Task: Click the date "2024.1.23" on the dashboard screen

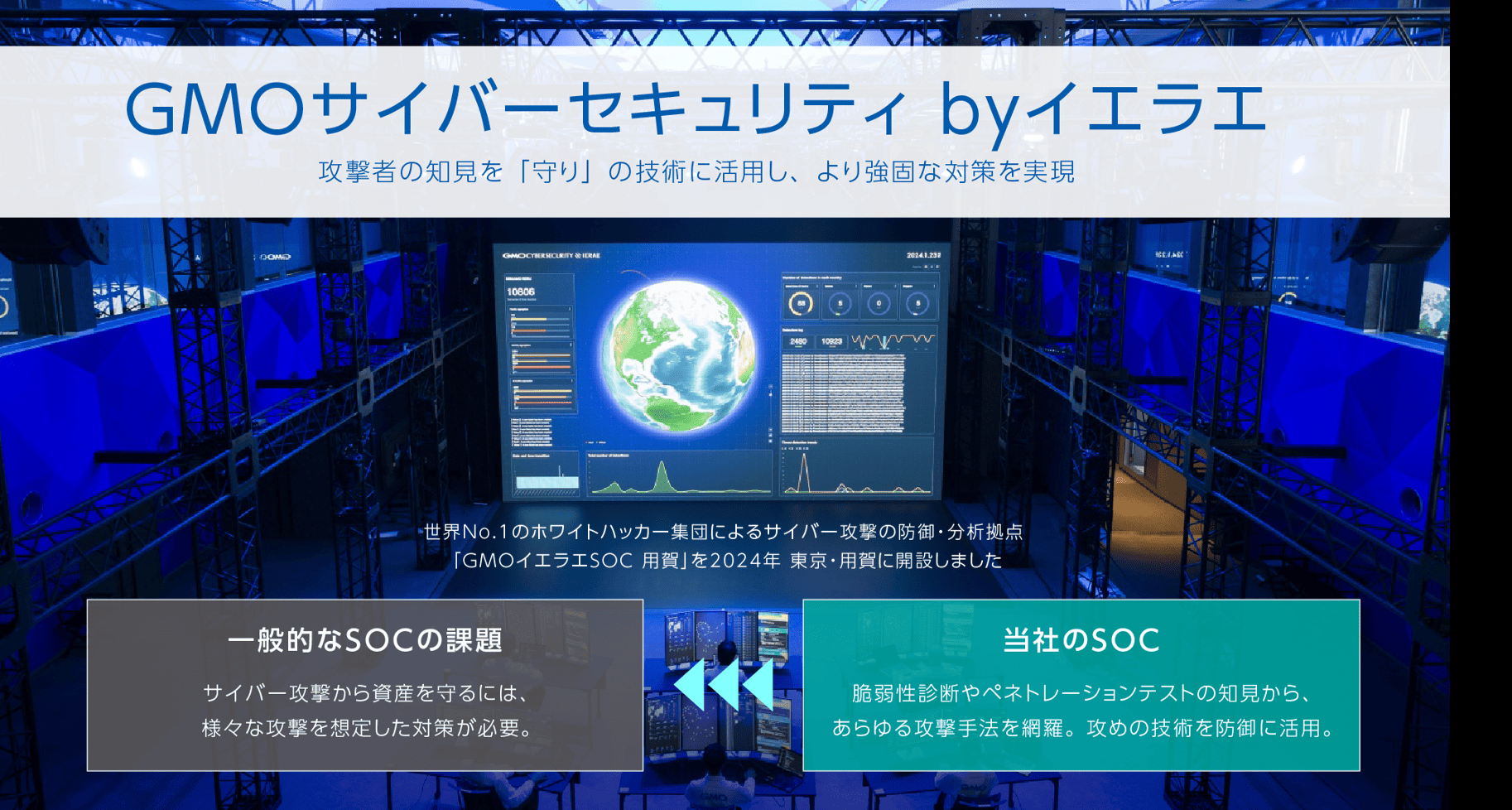Action: pos(923,256)
